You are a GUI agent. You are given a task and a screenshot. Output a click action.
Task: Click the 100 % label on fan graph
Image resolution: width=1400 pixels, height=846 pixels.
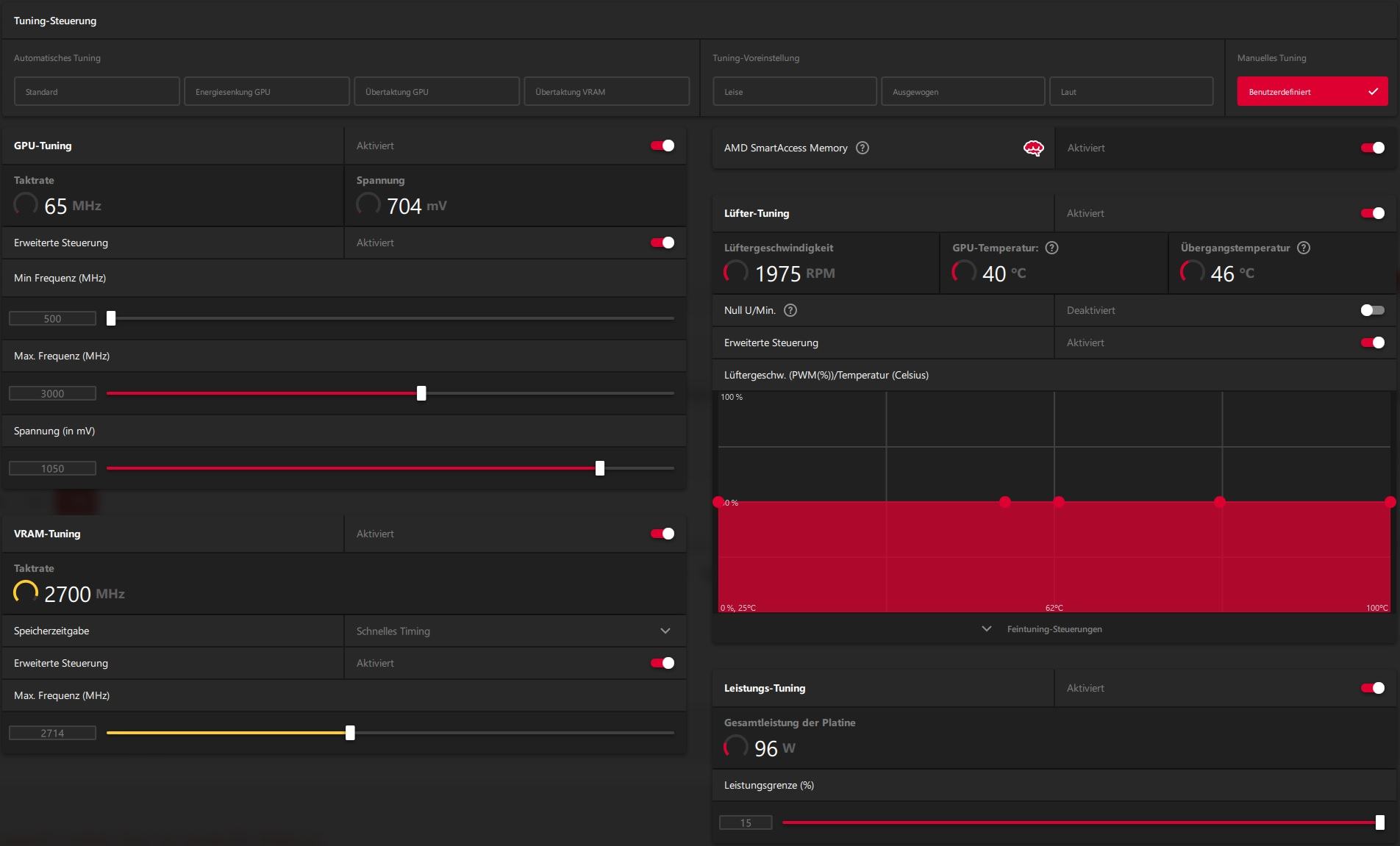tap(732, 397)
